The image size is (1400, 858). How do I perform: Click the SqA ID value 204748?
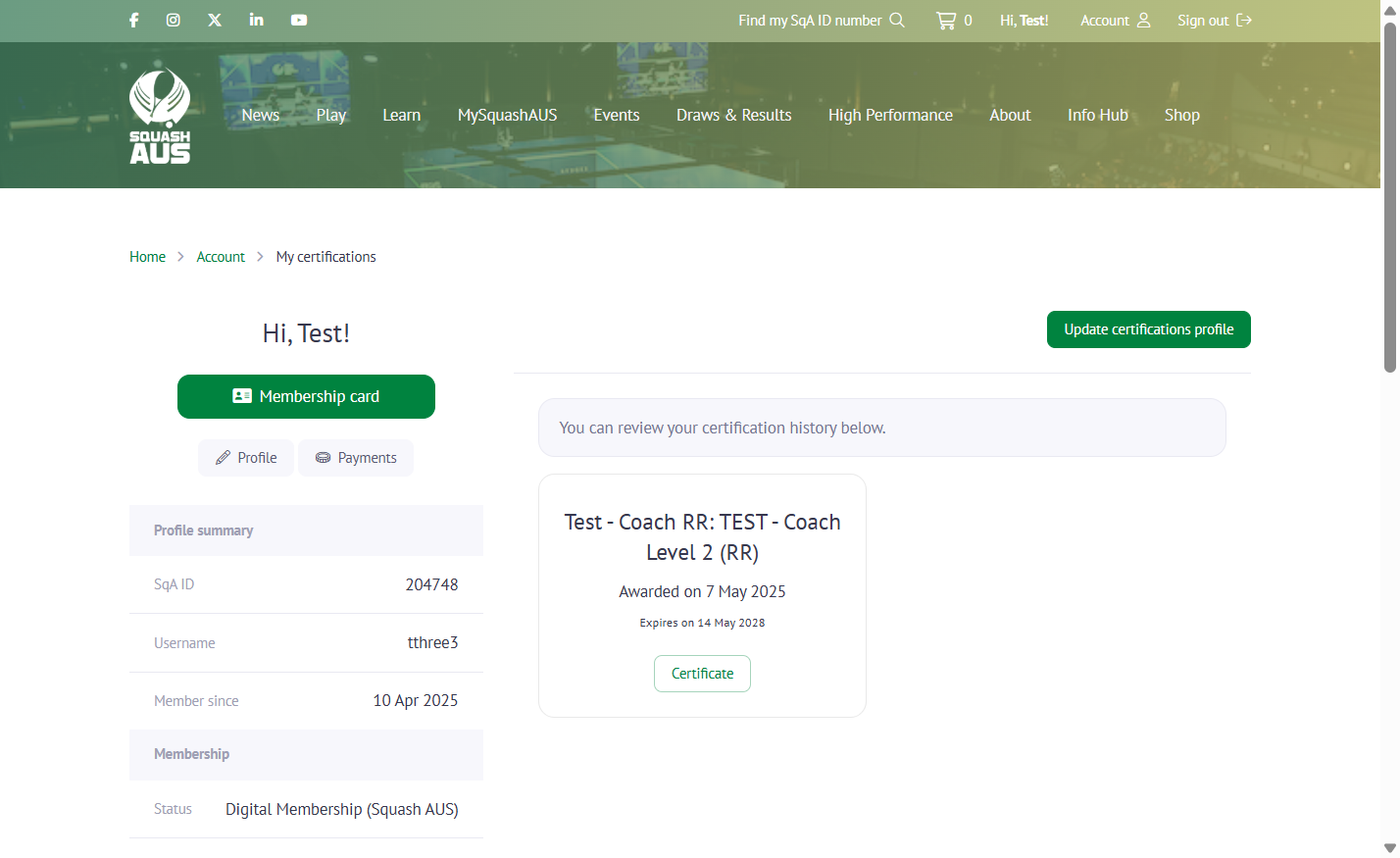[x=432, y=584]
